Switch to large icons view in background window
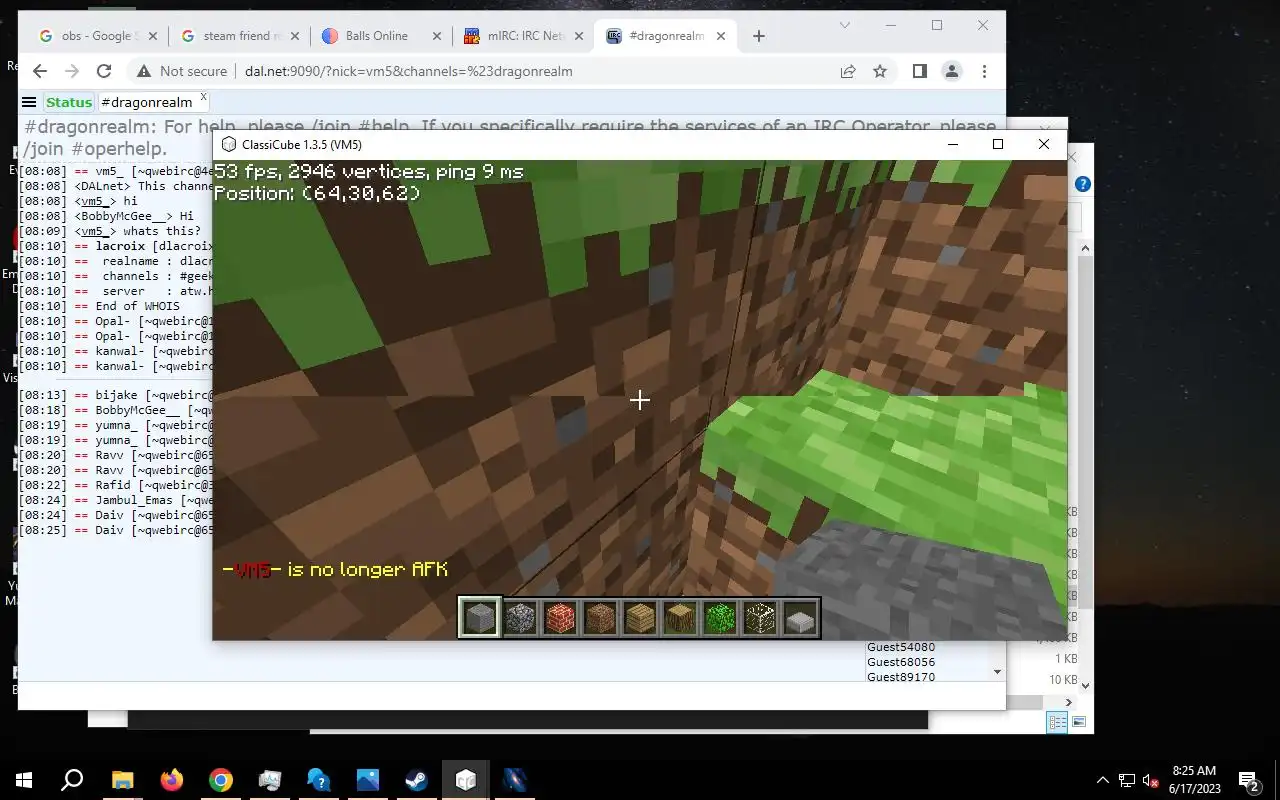 [1079, 722]
